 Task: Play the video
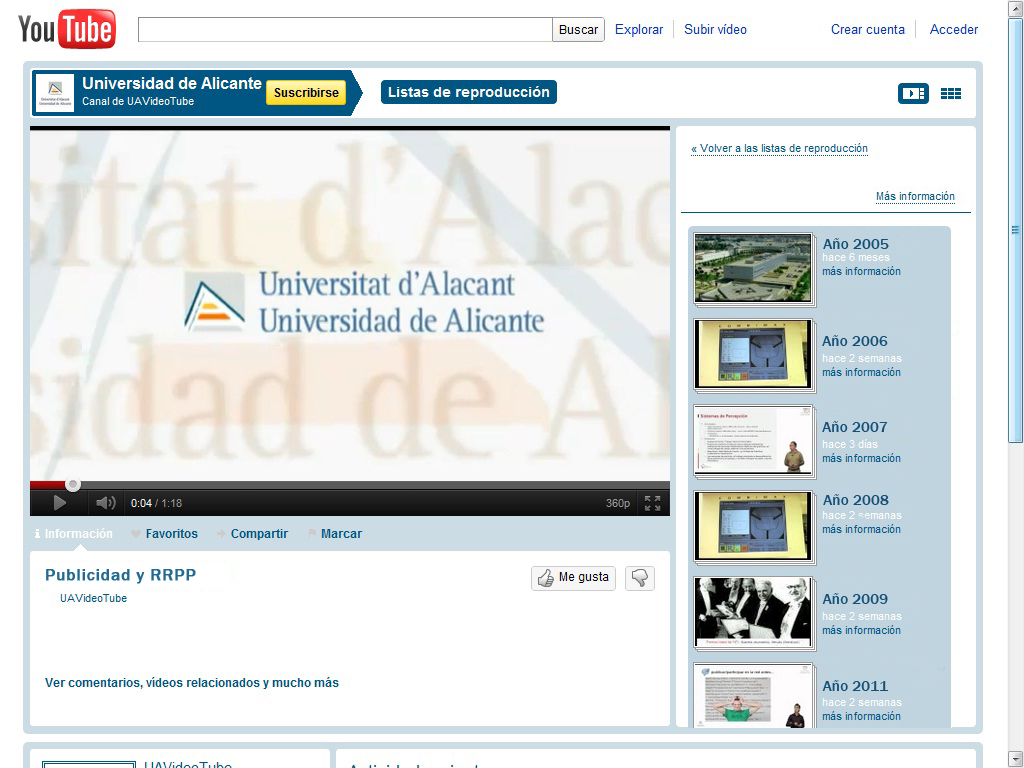click(59, 503)
